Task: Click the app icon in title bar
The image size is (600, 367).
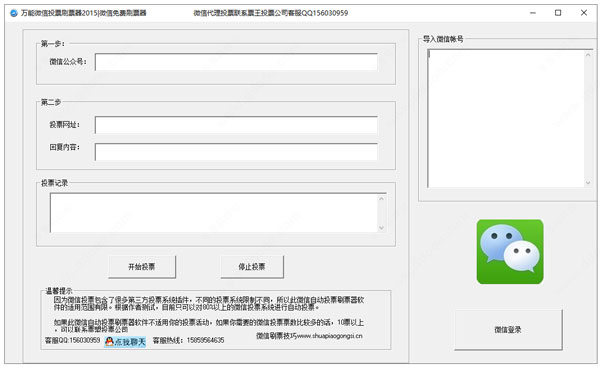Action: (x=14, y=13)
